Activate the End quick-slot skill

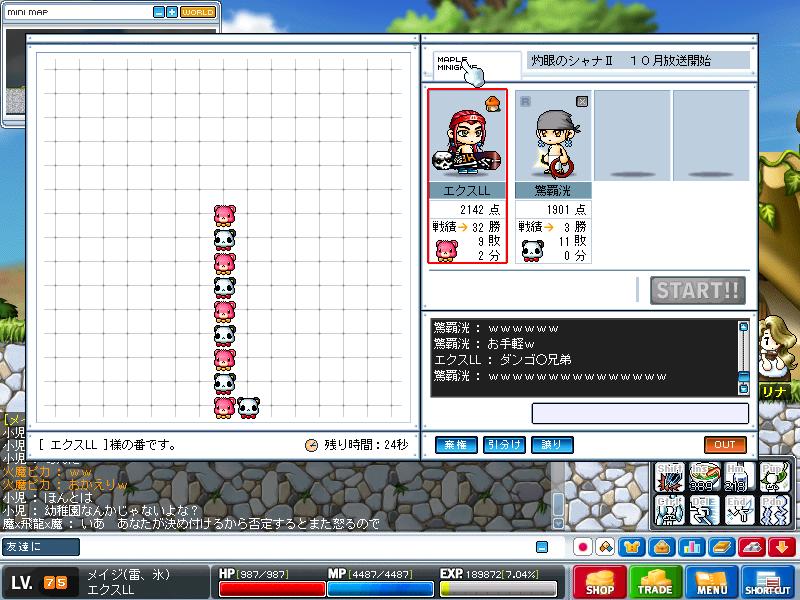pos(739,510)
